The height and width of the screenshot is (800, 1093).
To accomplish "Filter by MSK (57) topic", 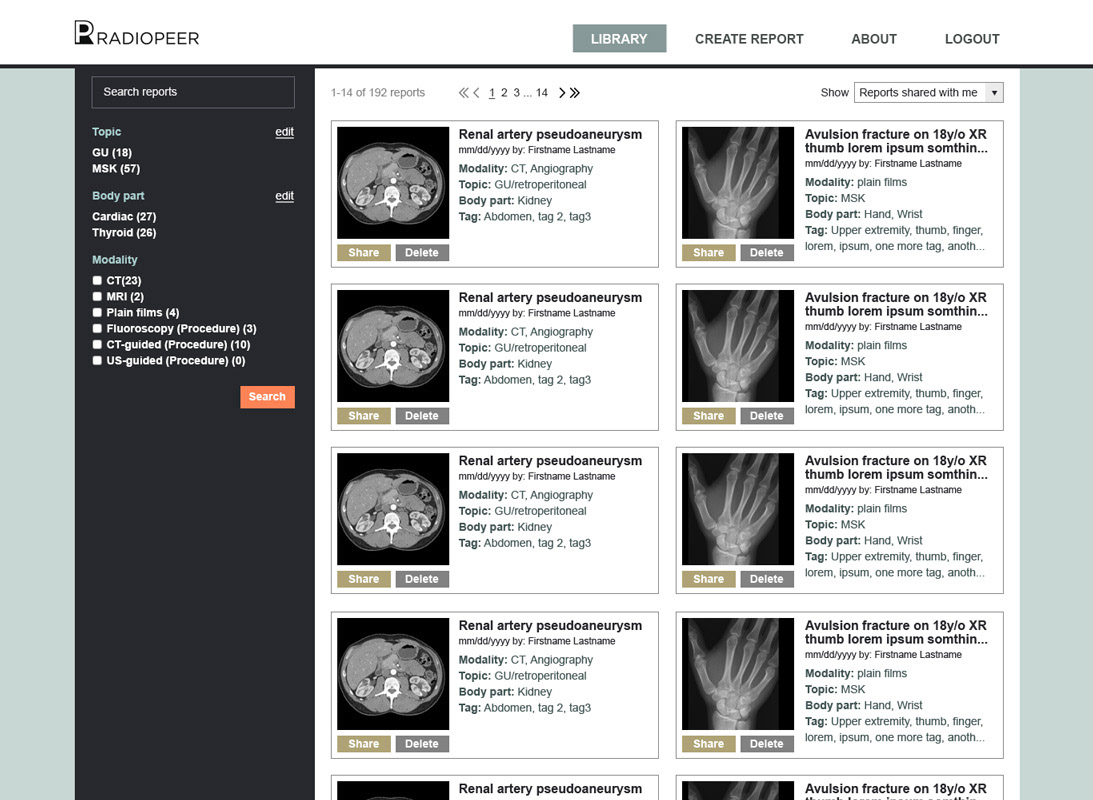I will pyautogui.click(x=116, y=169).
